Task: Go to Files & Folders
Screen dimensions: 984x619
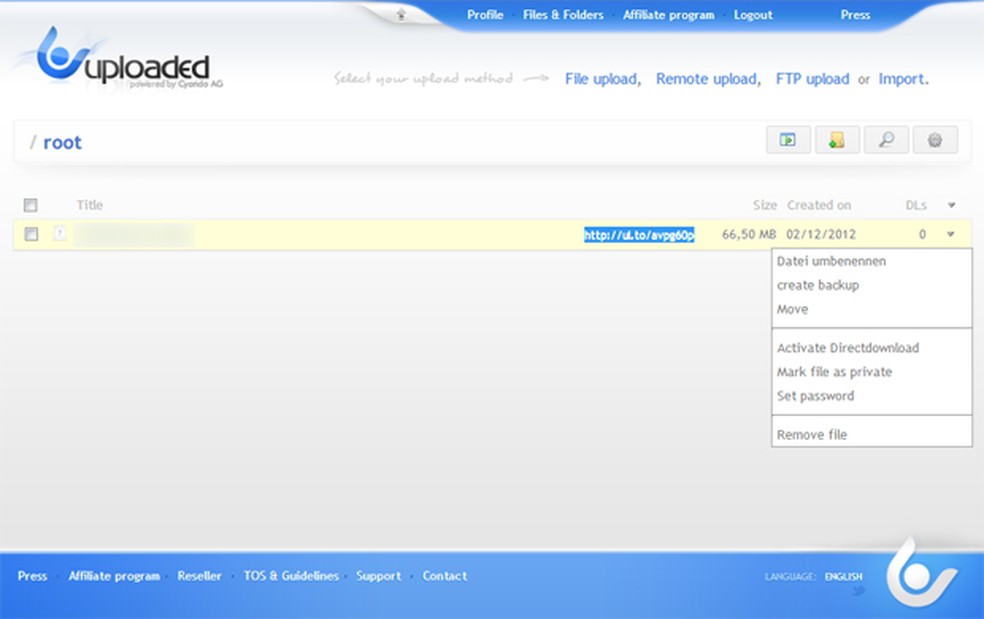Action: coord(563,14)
